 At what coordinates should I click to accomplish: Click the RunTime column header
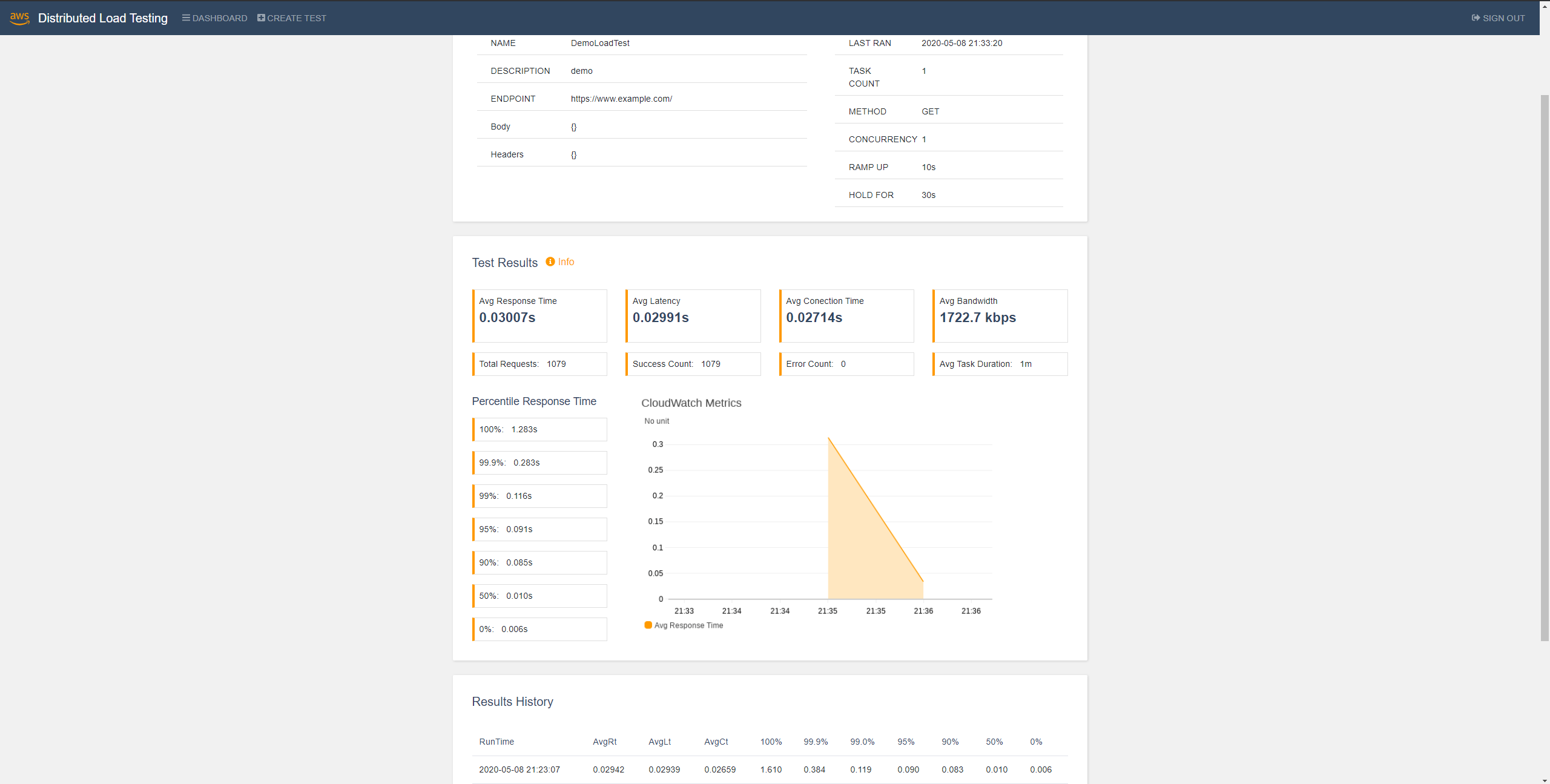click(x=496, y=742)
